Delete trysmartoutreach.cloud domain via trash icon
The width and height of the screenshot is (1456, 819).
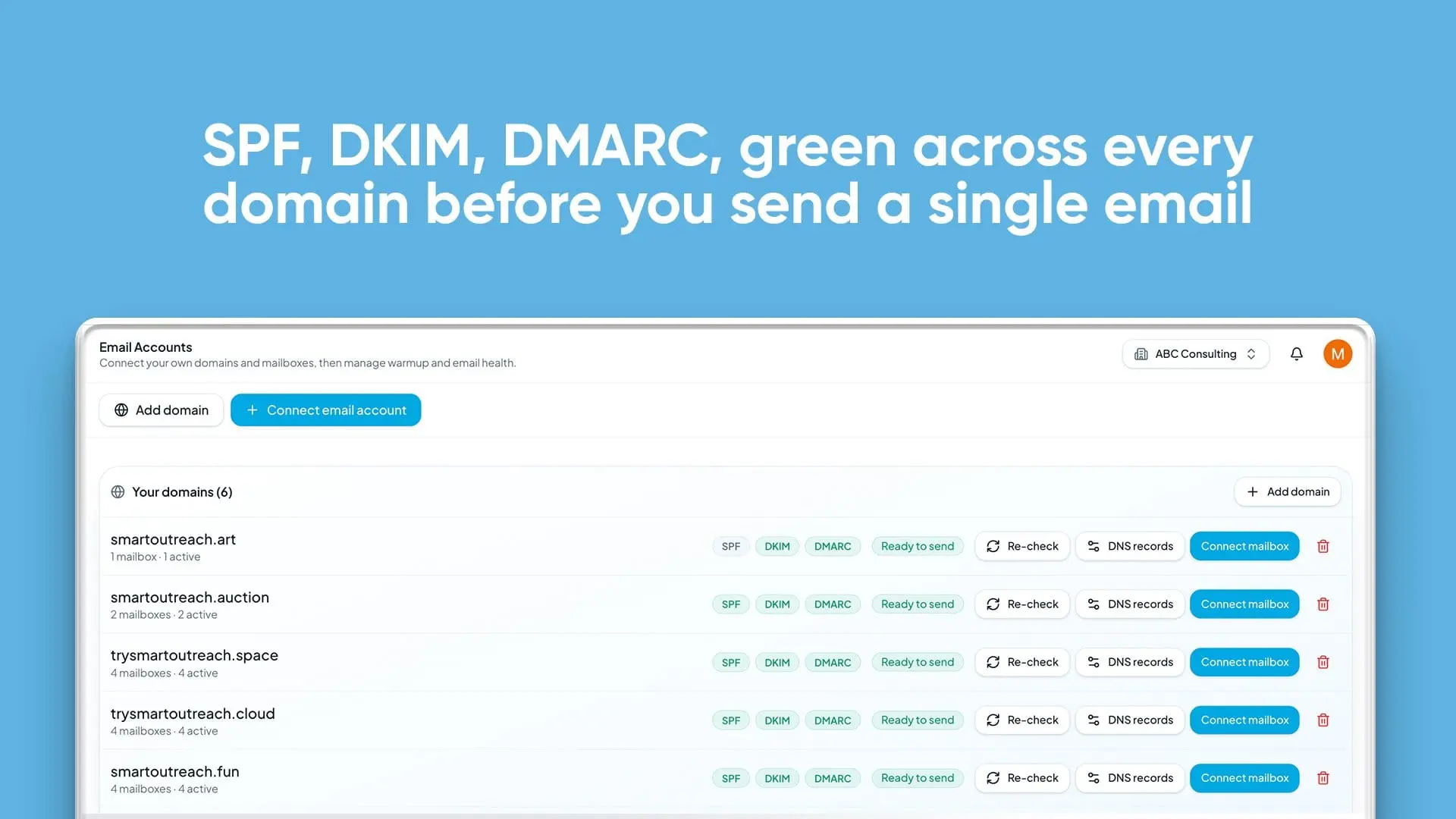1323,720
